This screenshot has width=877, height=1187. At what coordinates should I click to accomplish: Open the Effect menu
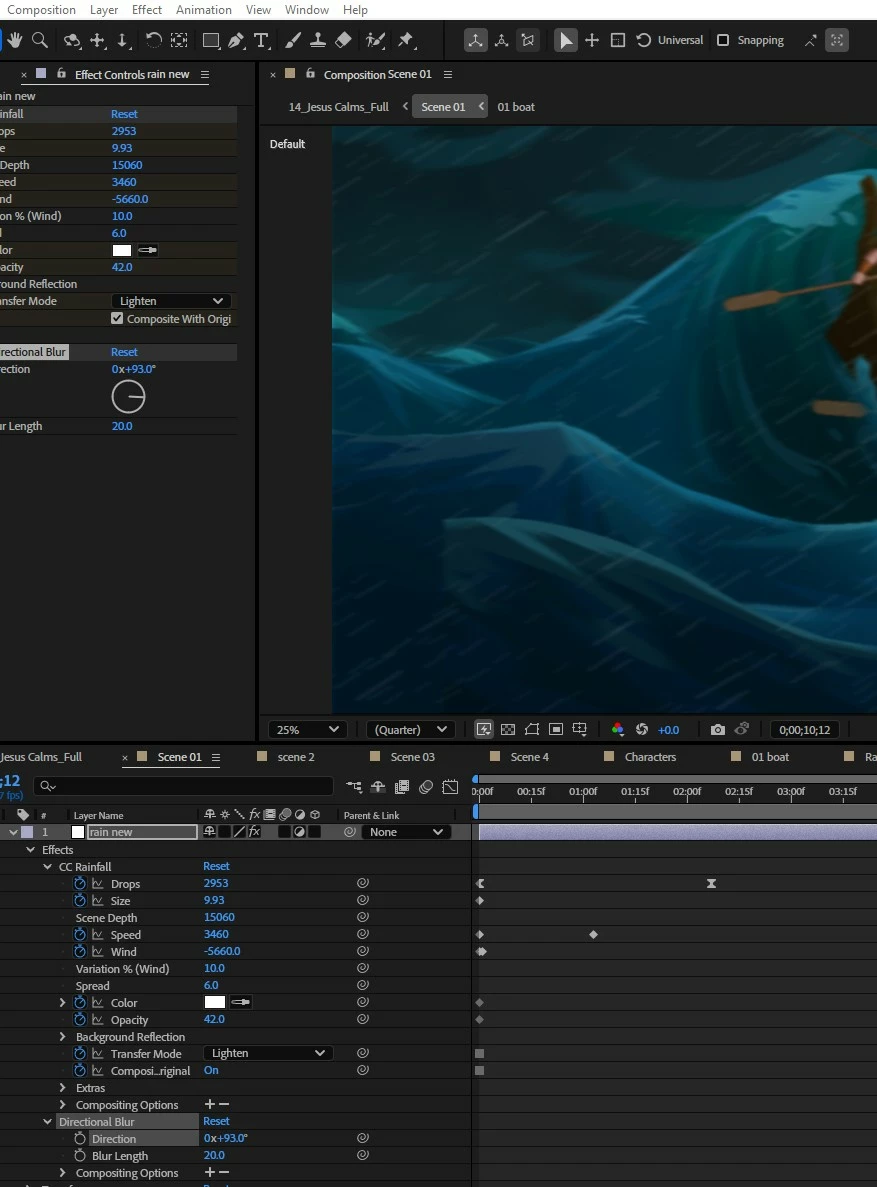pos(147,10)
